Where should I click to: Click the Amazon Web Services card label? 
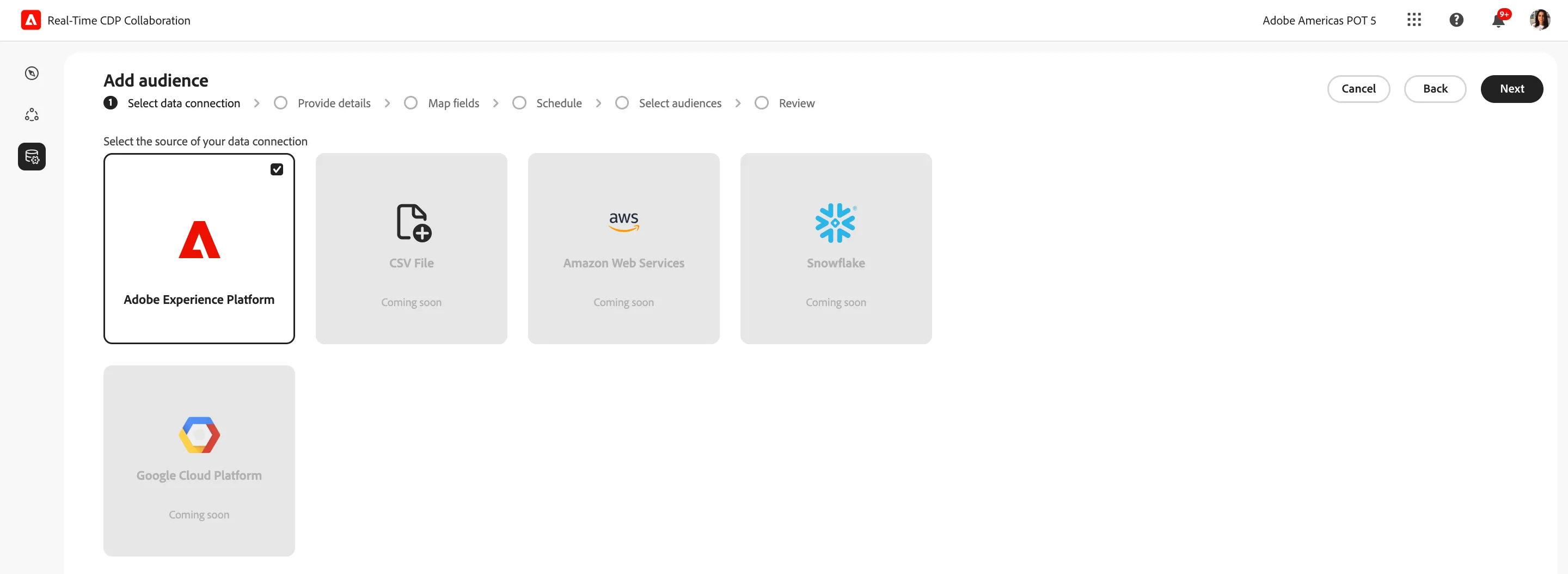[624, 263]
